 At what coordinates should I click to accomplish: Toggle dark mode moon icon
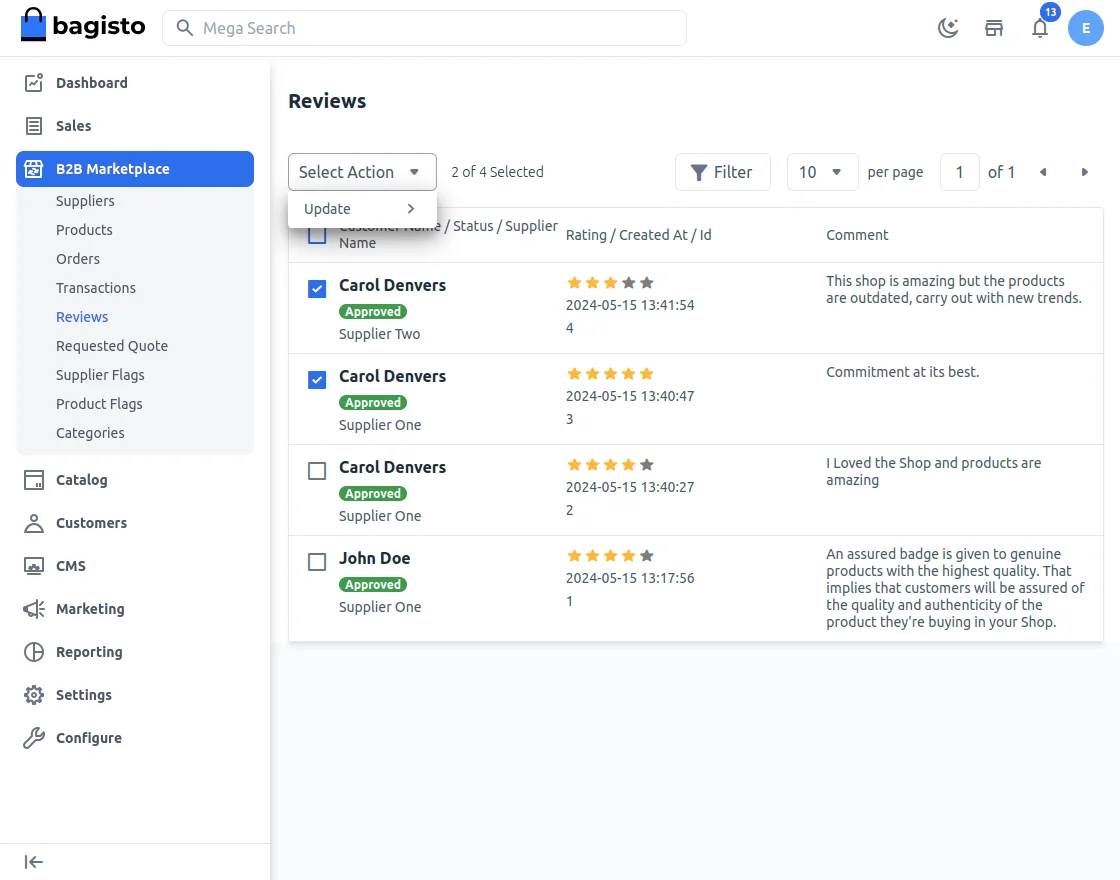pos(947,28)
